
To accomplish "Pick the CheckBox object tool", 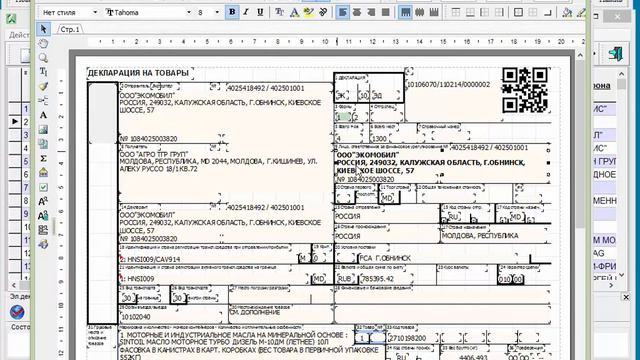I will (x=43, y=187).
